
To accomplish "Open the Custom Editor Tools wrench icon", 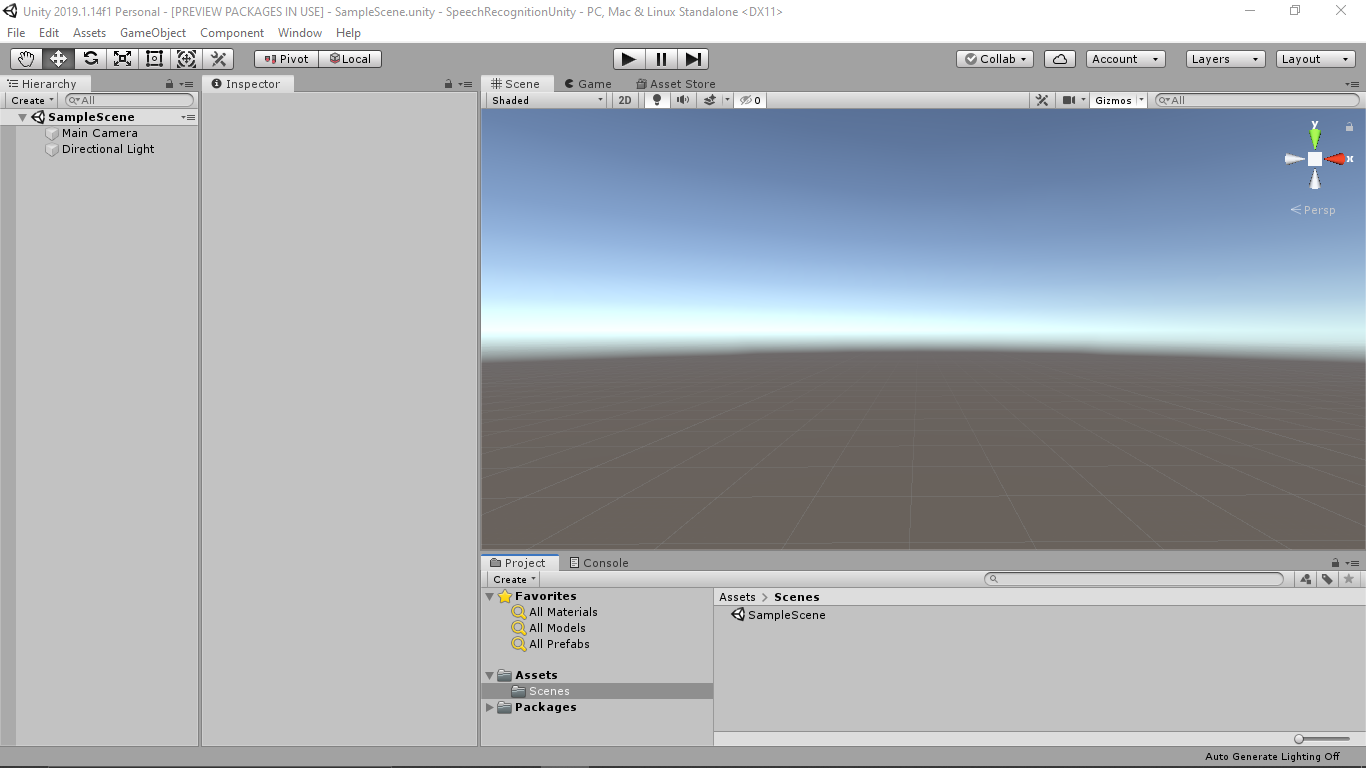I will (x=218, y=58).
